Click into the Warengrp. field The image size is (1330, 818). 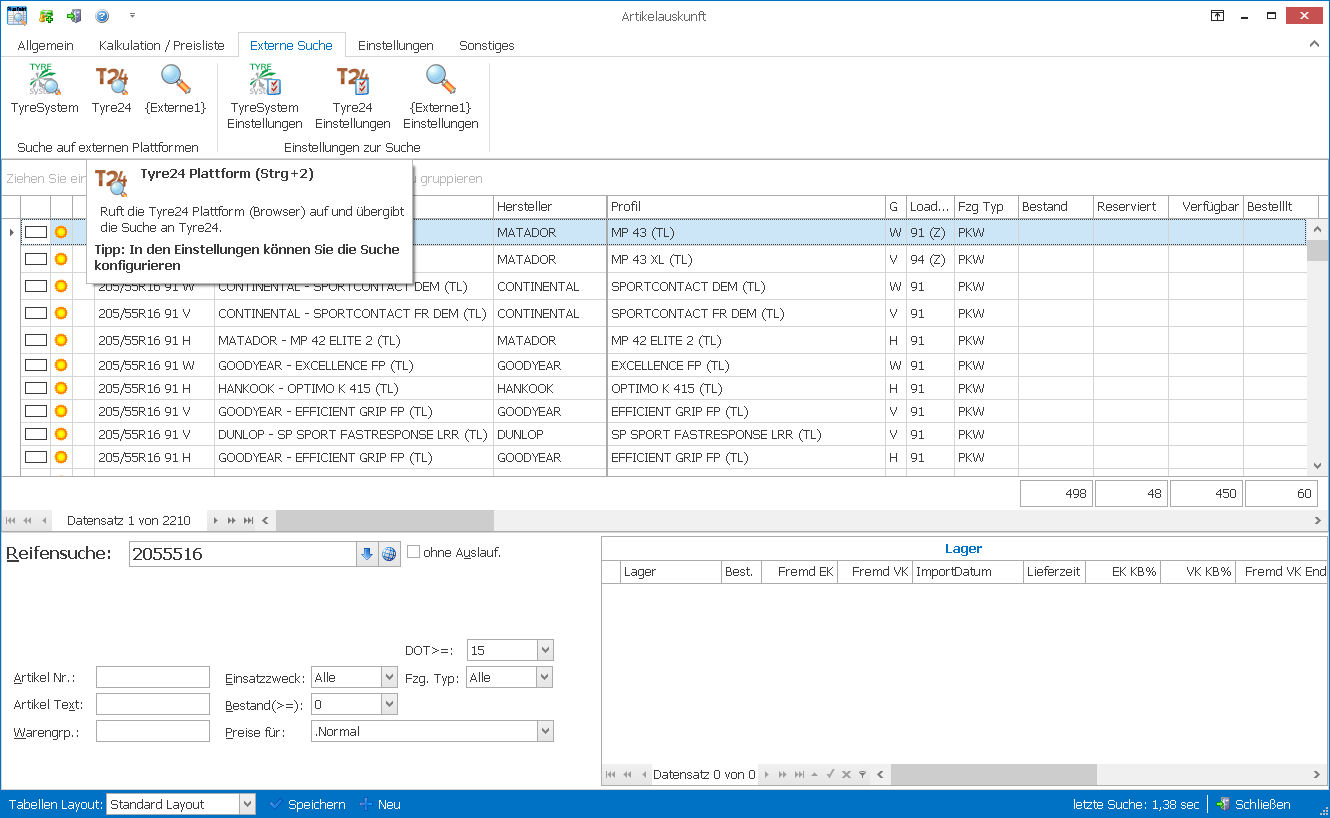(x=153, y=732)
